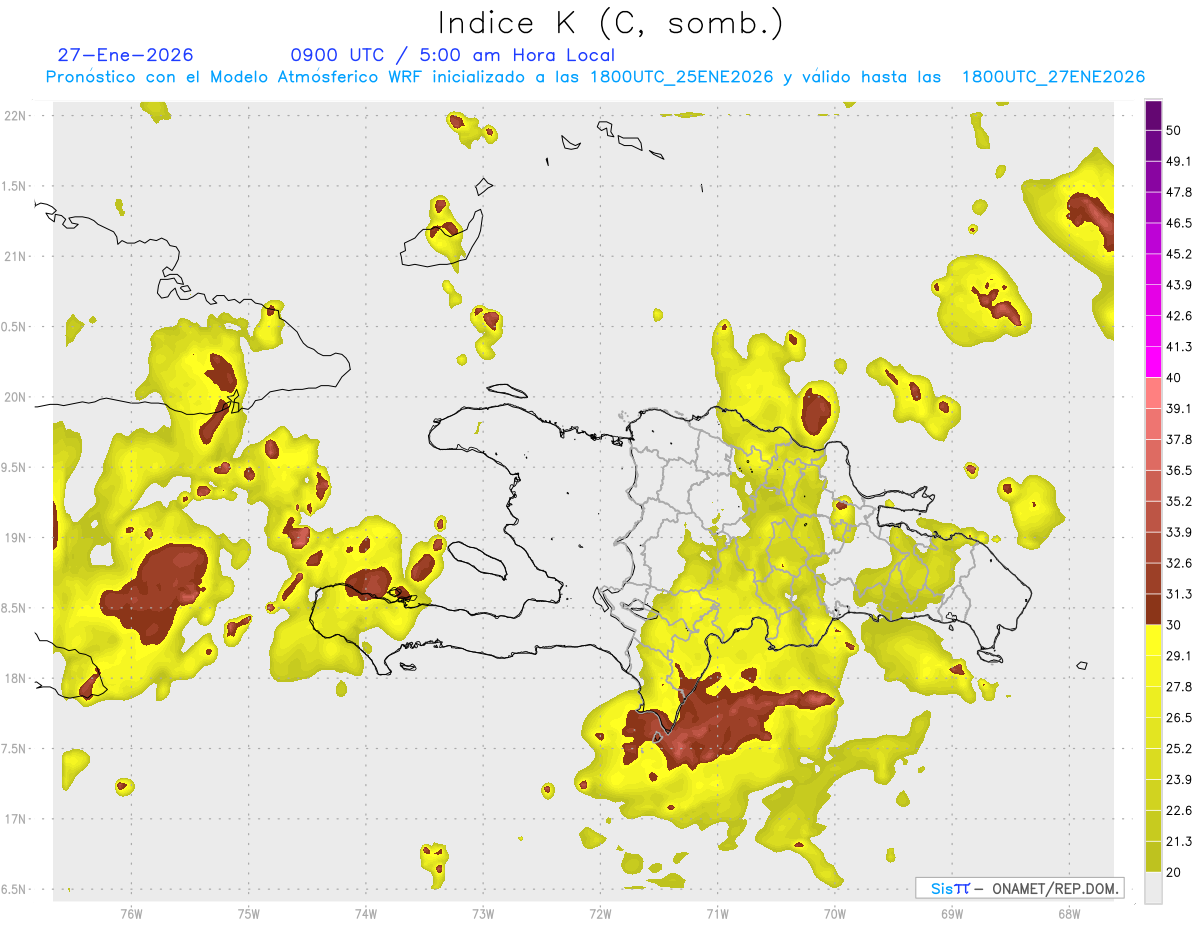
Task: Click the "Pronóstico con el Modelo Atmosférico WRF" line
Action: coord(595,77)
